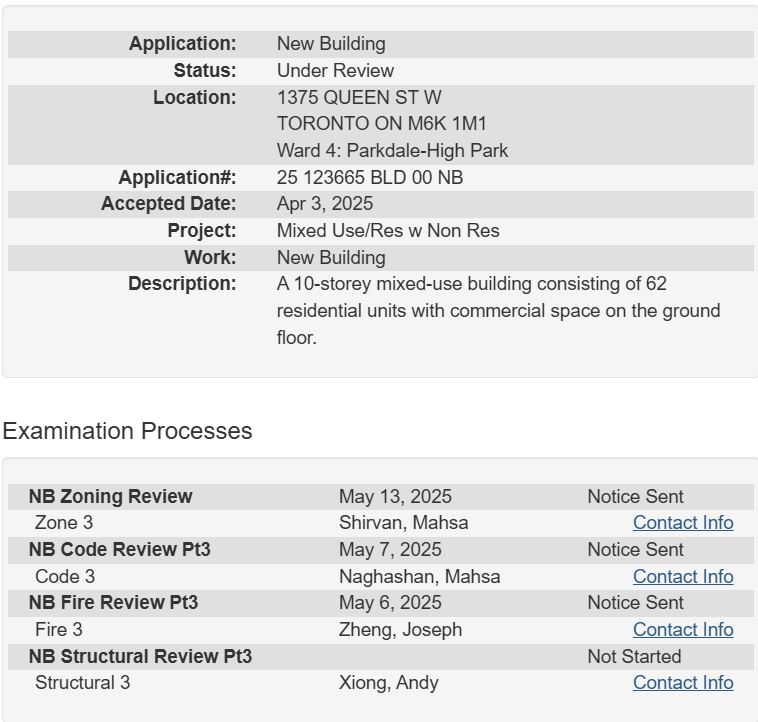Image resolution: width=758 pixels, height=722 pixels.
Task: Open Contact Info link for Fire 3
Action: [683, 630]
